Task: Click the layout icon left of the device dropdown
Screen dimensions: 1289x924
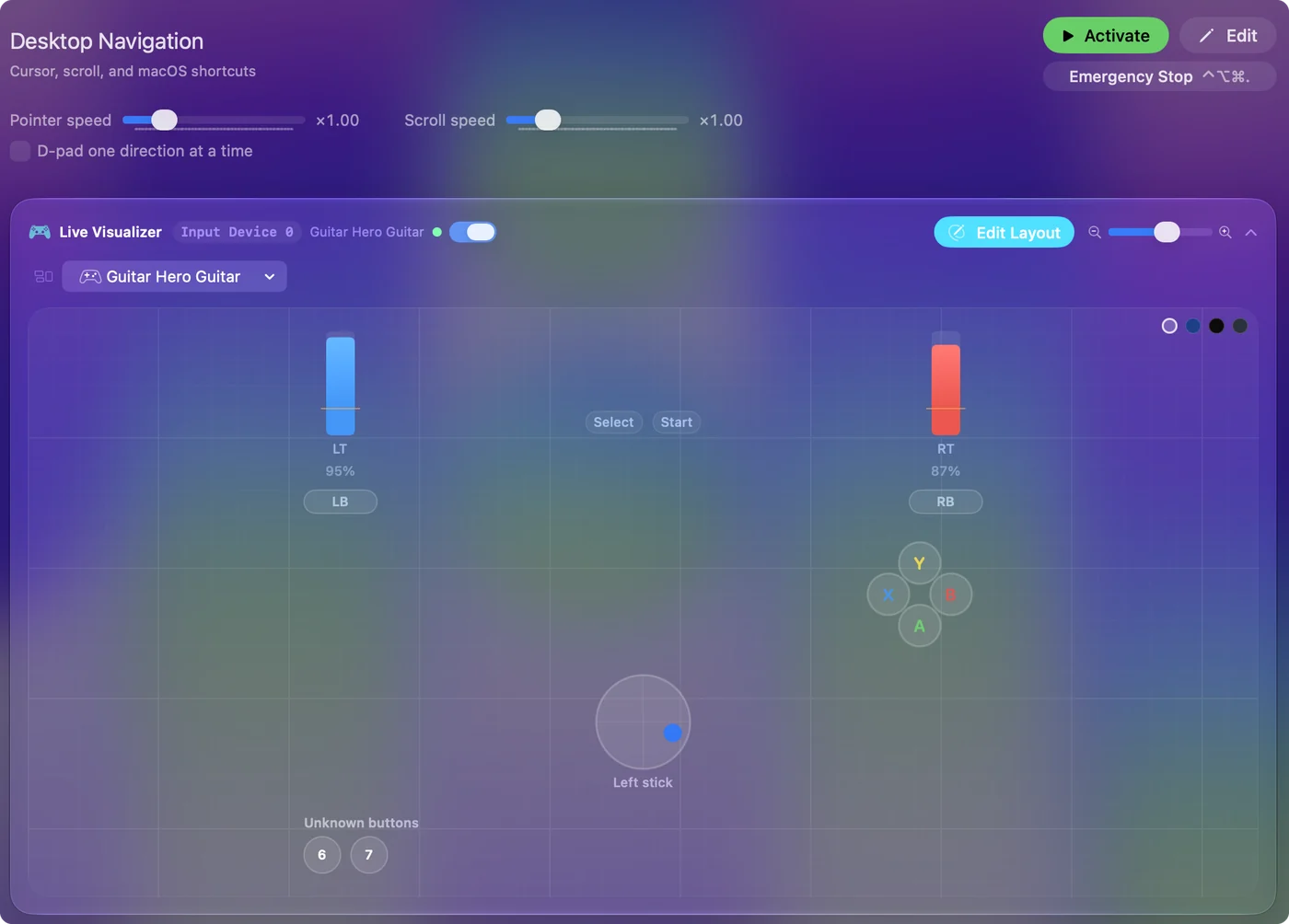Action: click(43, 276)
